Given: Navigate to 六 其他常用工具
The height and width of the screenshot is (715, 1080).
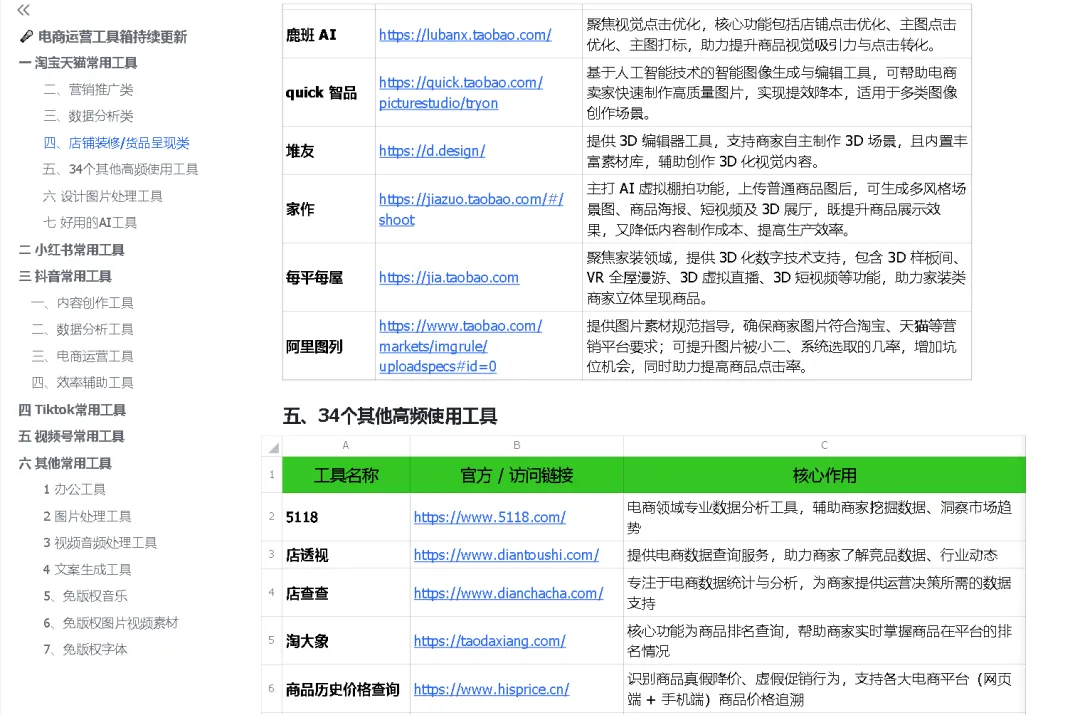Looking at the screenshot, I should pyautogui.click(x=65, y=463).
